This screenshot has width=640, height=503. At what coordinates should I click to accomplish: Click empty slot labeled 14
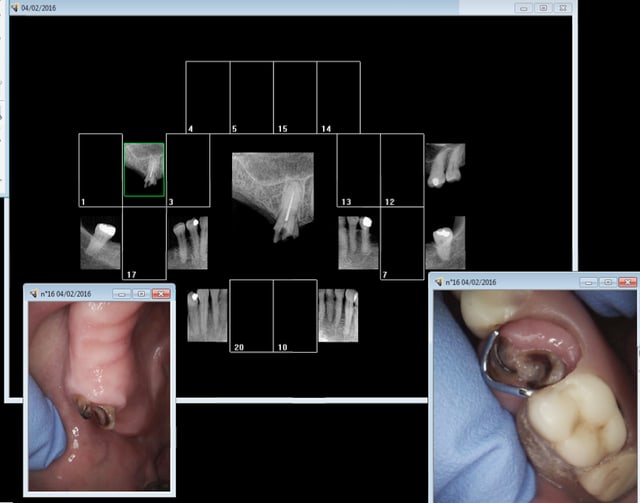[x=339, y=97]
